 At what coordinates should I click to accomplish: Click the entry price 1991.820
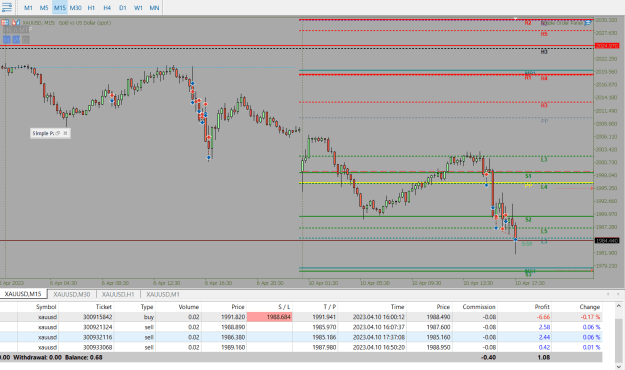click(x=233, y=317)
